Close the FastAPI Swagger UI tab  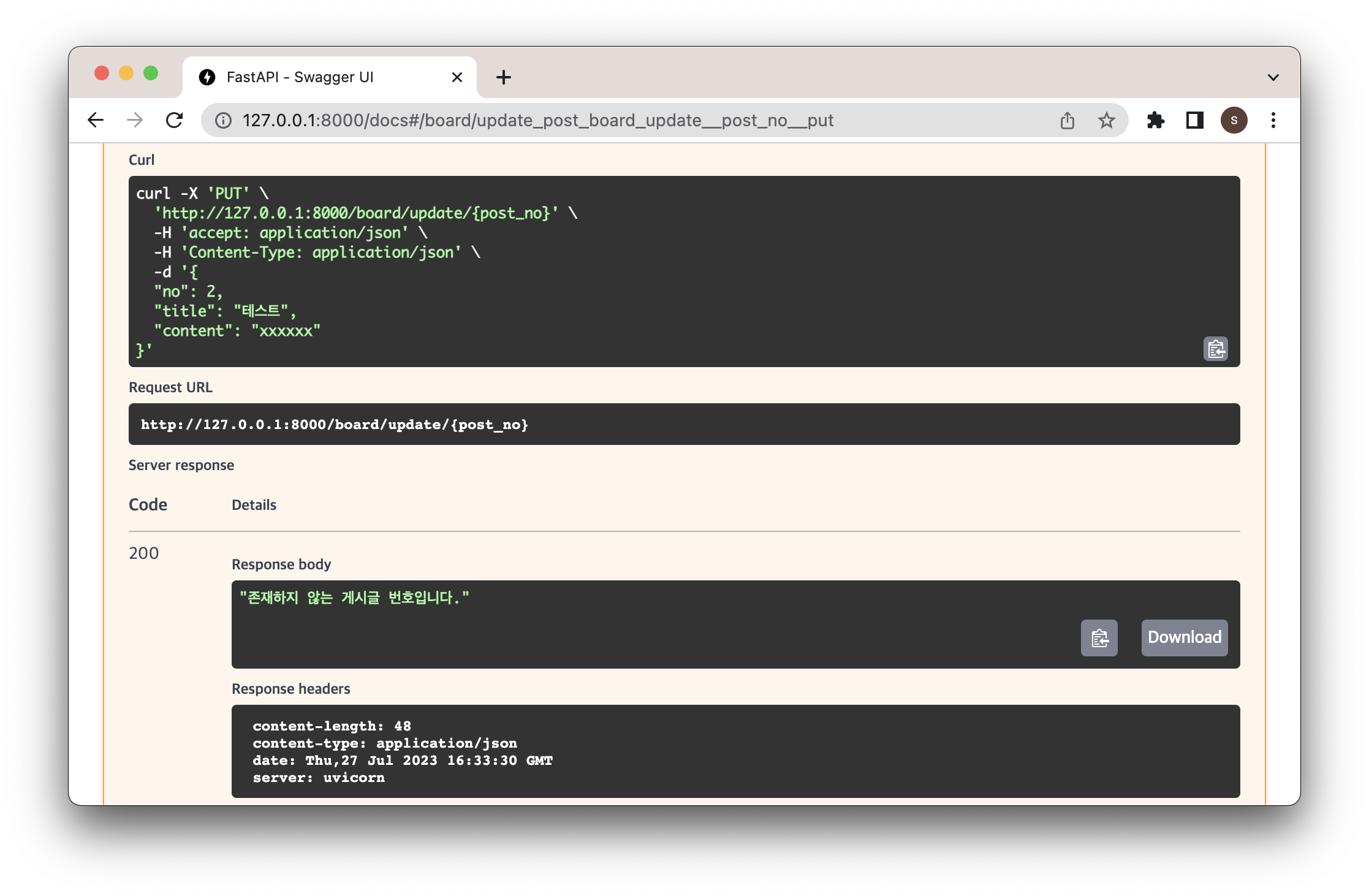[457, 77]
